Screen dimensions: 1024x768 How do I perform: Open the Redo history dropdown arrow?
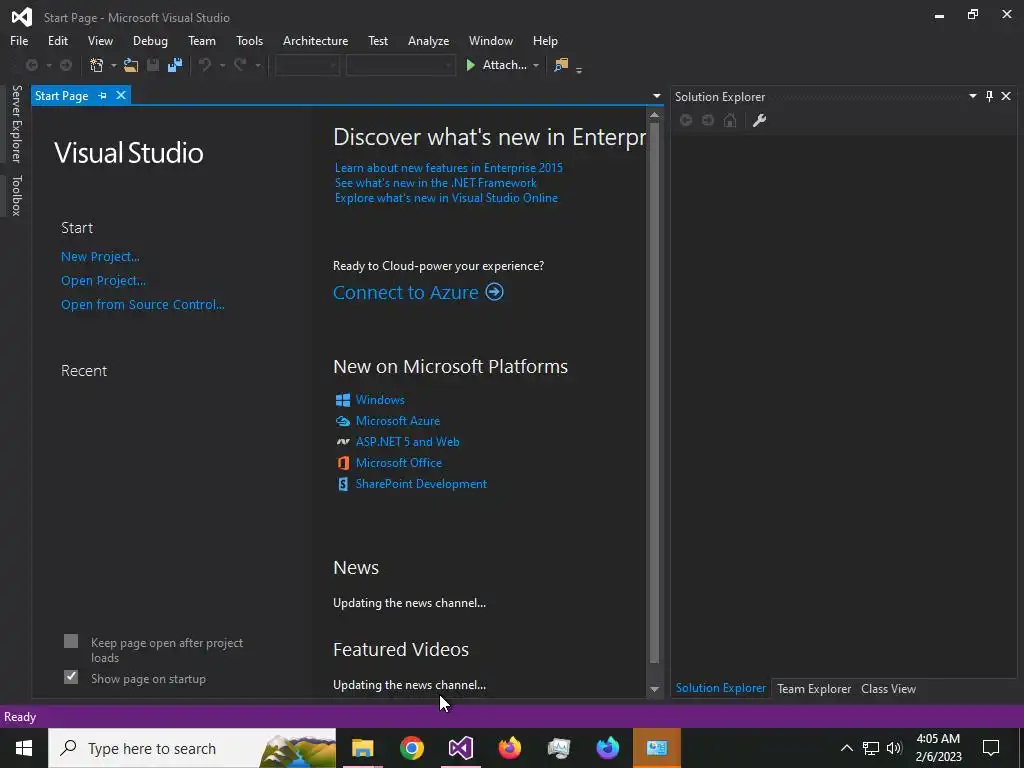click(257, 65)
